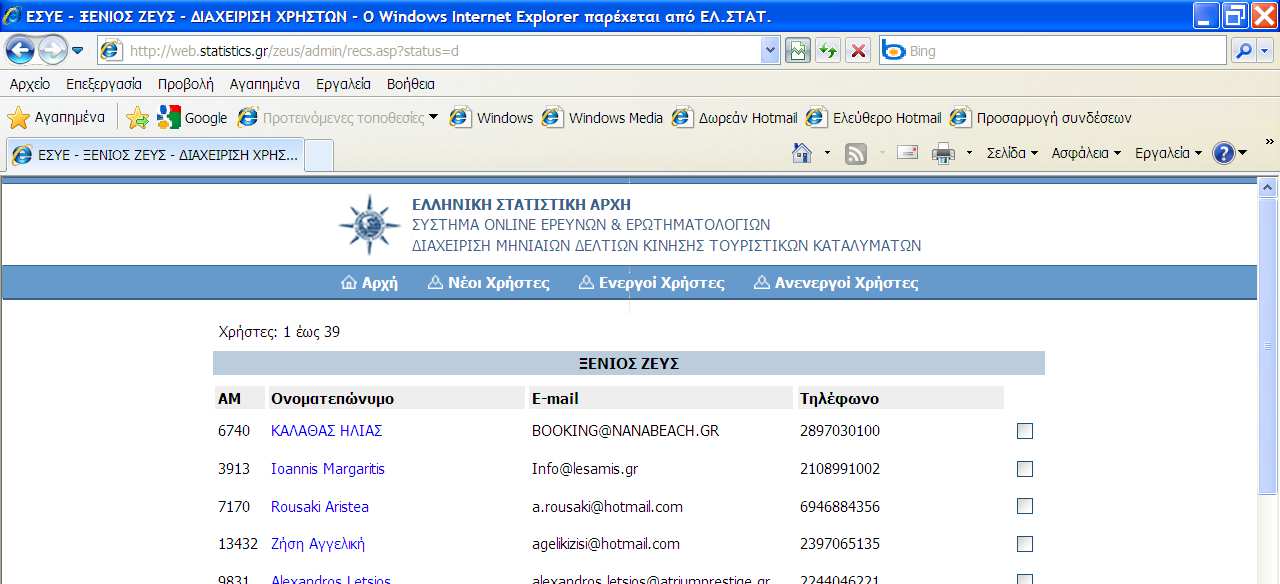This screenshot has height=584, width=1280.
Task: Open the Google favorites link
Action: point(193,118)
